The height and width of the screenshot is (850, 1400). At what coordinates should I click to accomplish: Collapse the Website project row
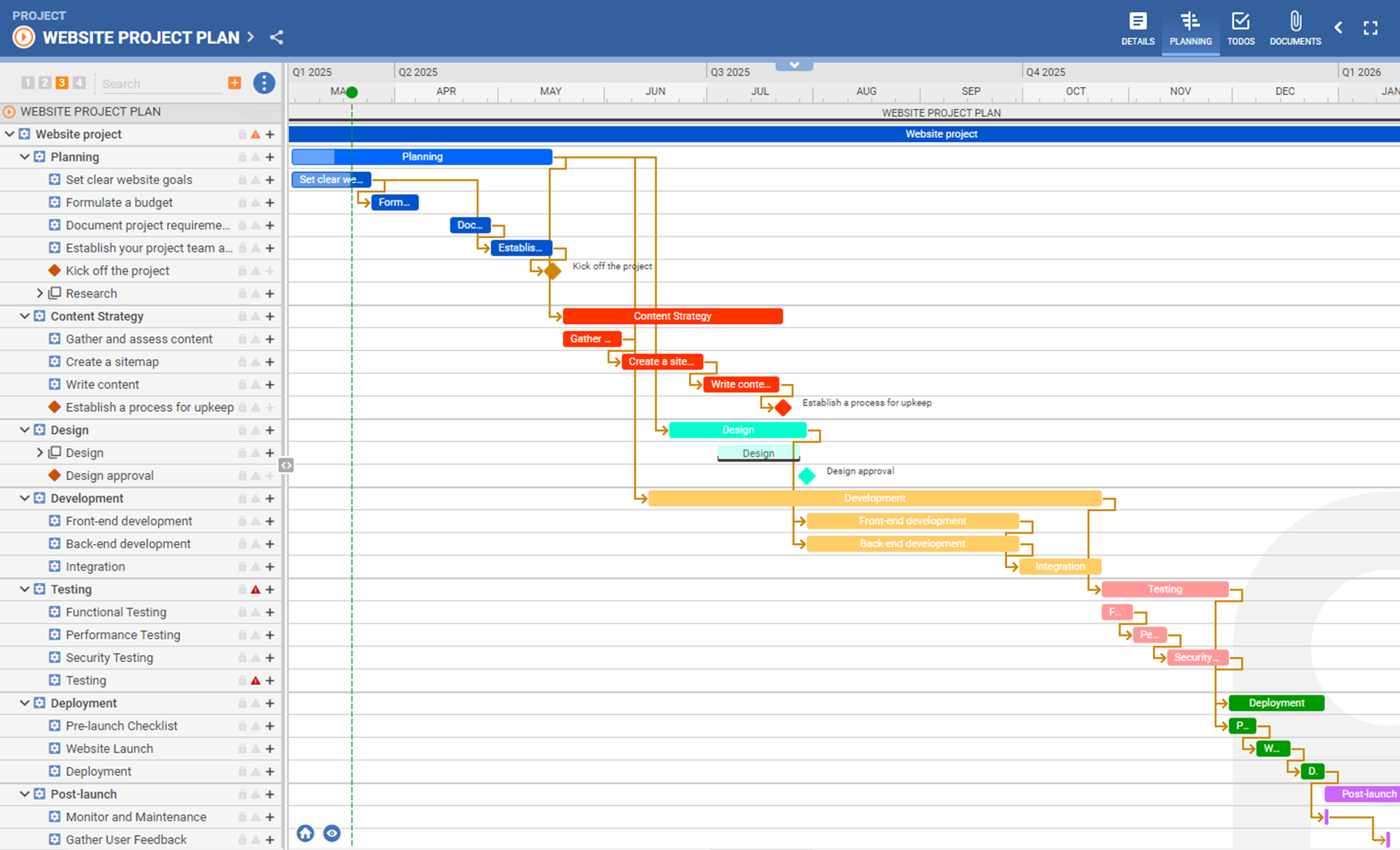point(10,134)
